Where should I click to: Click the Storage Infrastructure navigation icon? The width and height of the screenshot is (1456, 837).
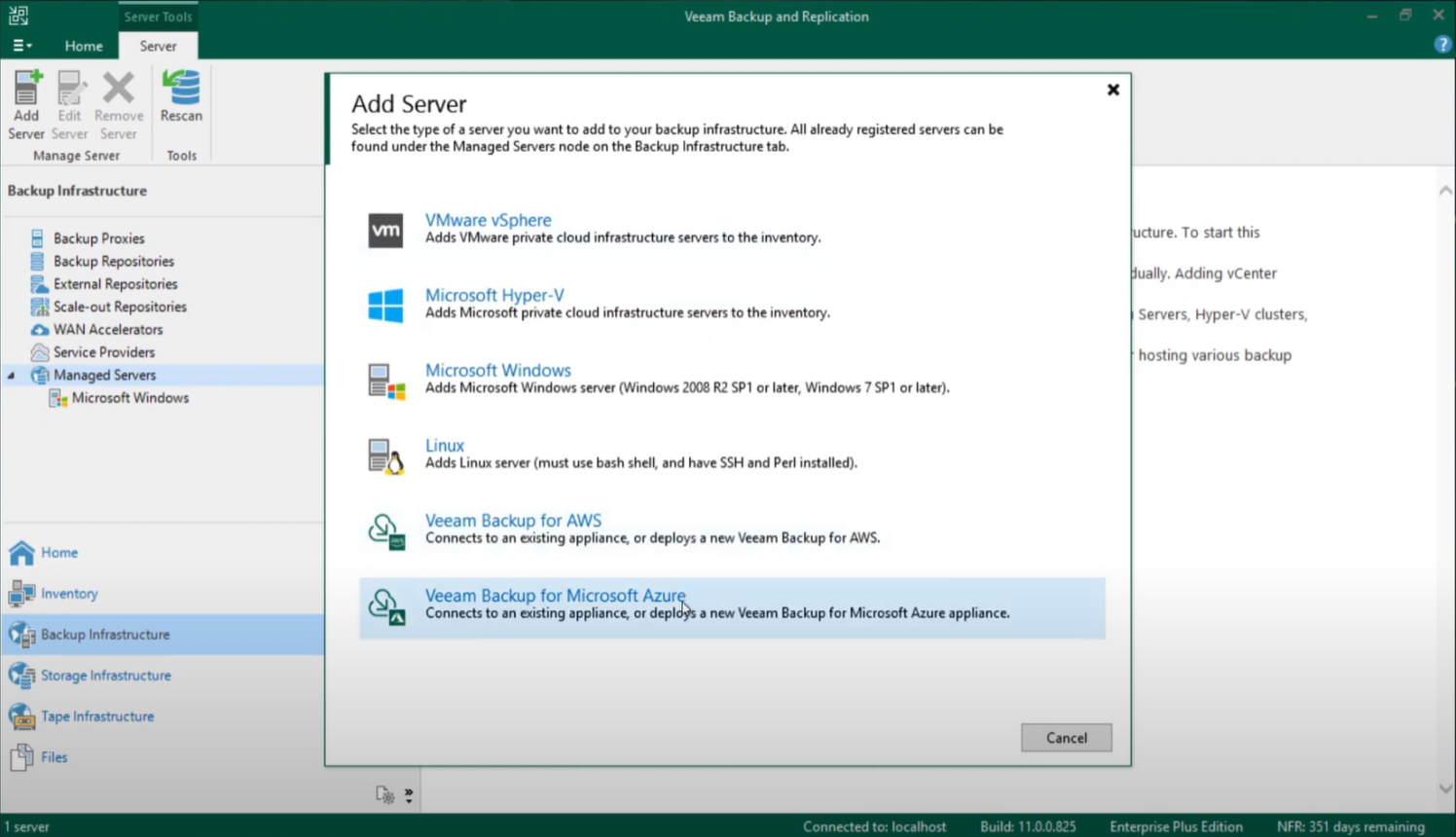click(21, 675)
